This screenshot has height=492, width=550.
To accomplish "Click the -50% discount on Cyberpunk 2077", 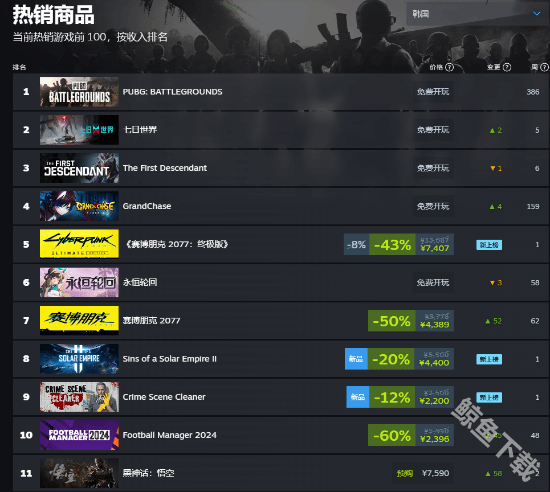I will click(391, 321).
